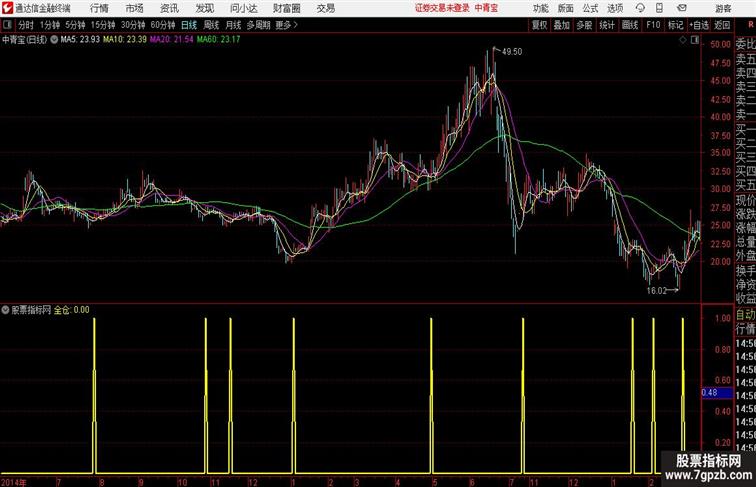The image size is (756, 487).
Task: Open the 公式 menu
Action: click(x=590, y=8)
